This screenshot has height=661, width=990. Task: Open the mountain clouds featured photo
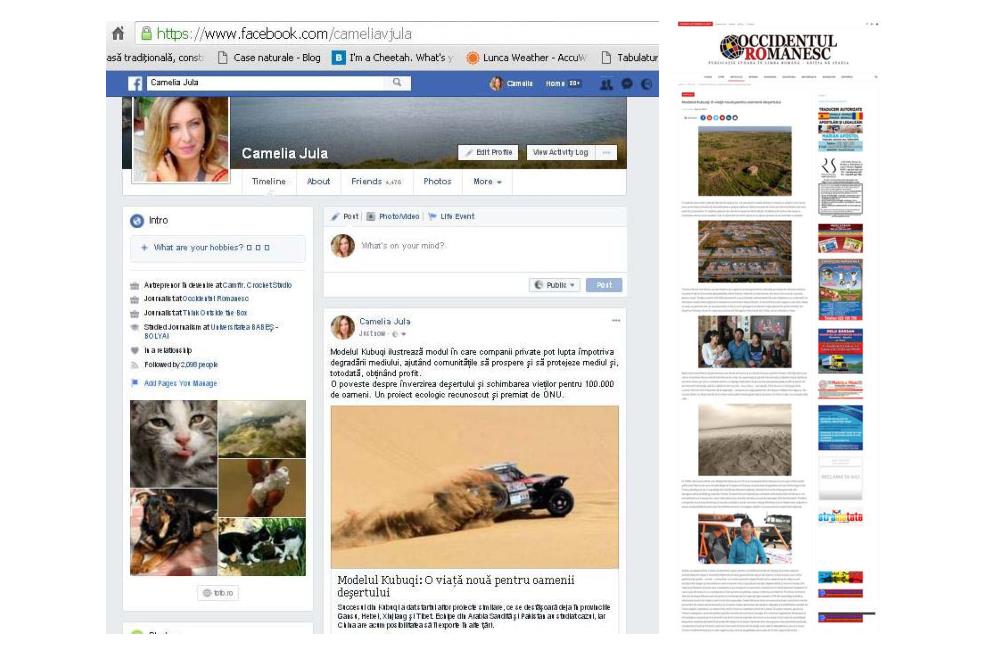[262, 429]
